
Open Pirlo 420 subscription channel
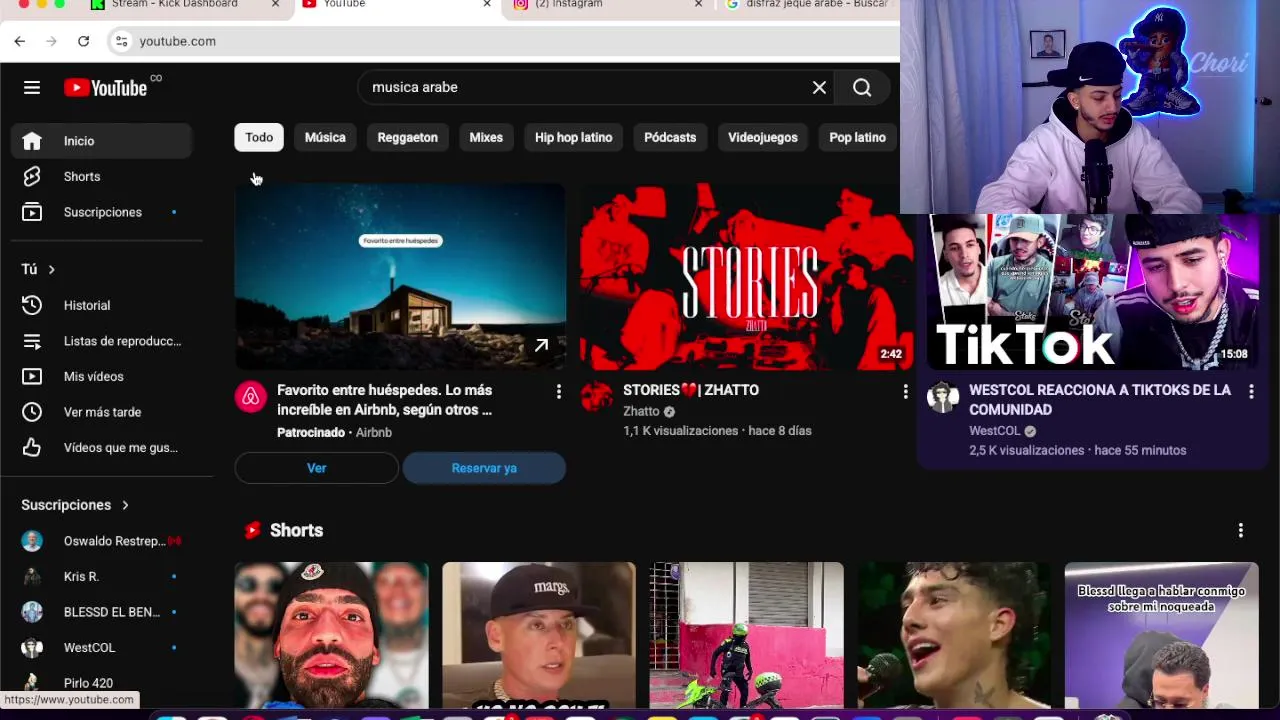(101, 683)
